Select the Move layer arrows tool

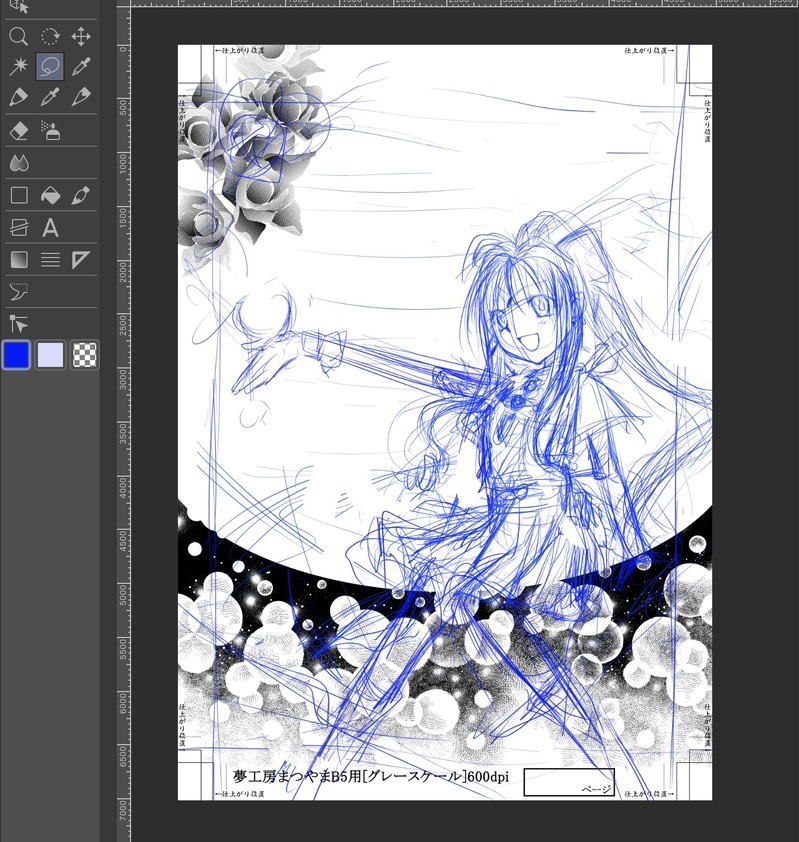point(81,37)
